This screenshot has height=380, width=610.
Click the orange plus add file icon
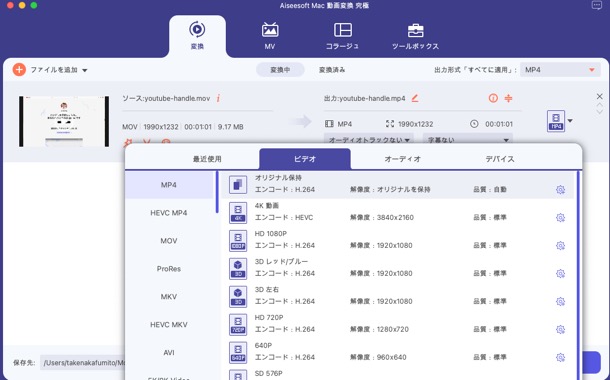19,70
